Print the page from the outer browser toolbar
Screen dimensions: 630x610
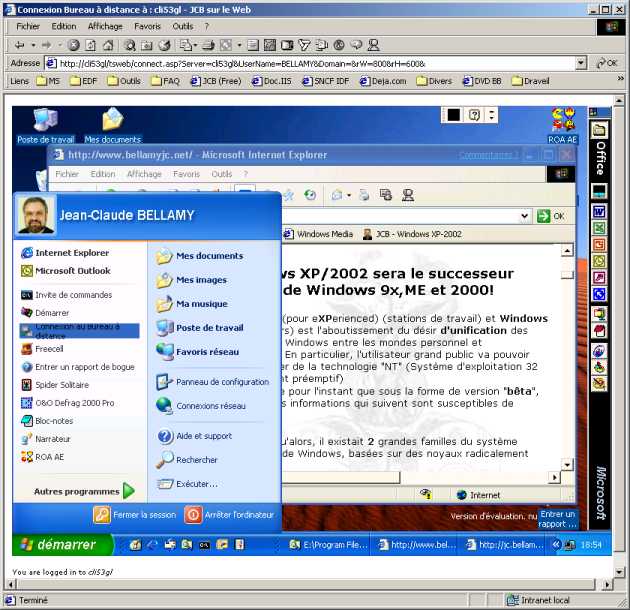[x=208, y=45]
